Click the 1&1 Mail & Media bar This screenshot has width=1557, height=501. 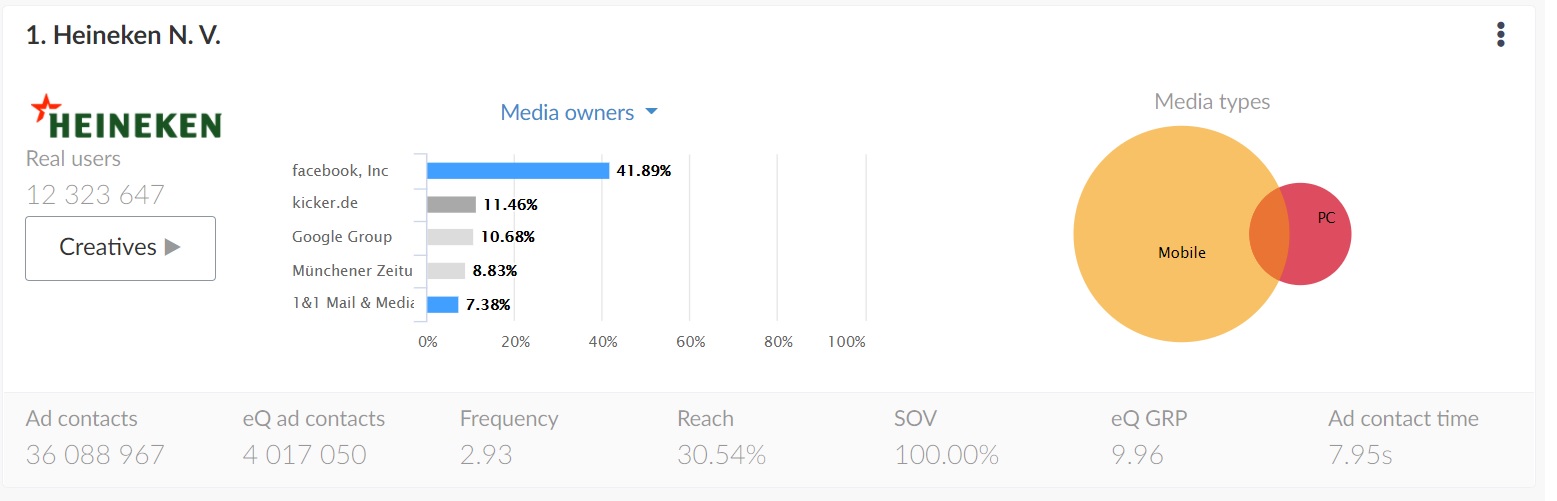(442, 304)
